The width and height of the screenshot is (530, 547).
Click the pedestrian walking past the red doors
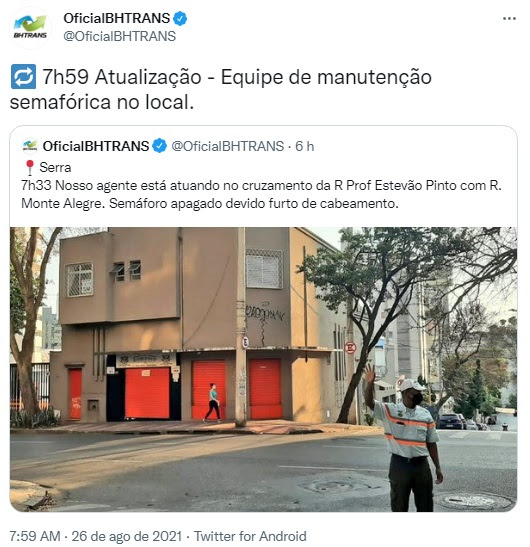(213, 403)
